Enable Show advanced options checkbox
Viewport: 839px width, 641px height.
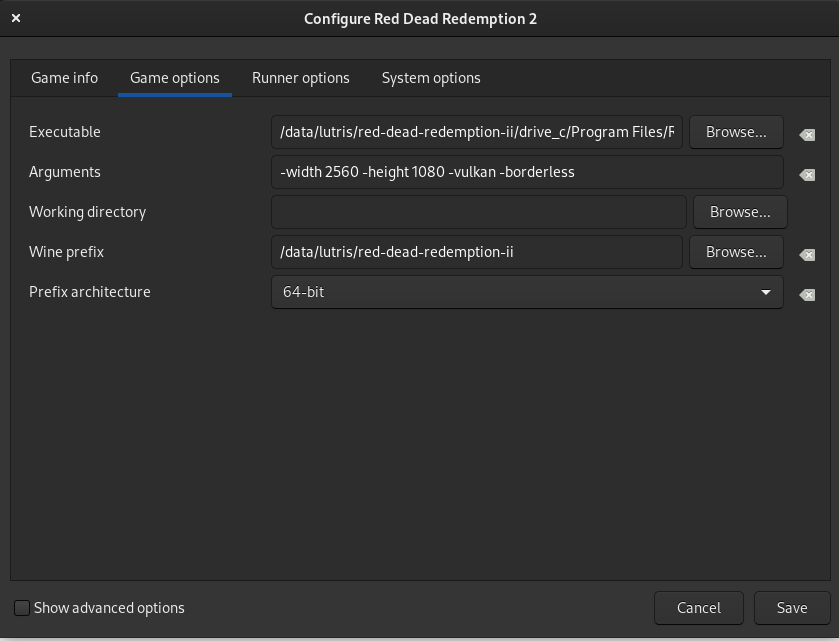click(22, 608)
